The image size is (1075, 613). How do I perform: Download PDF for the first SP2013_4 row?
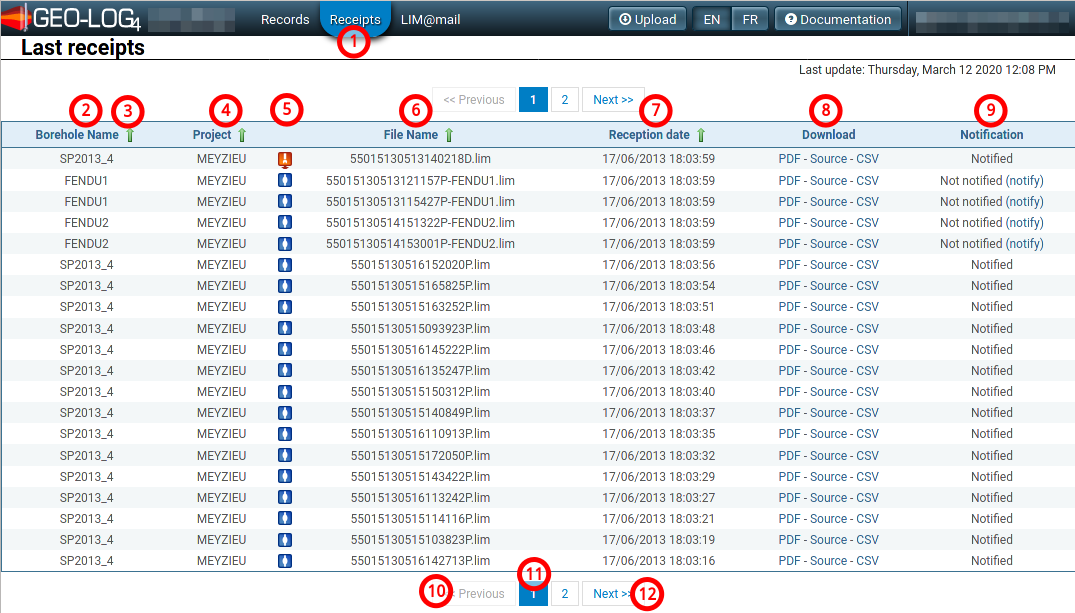click(x=789, y=159)
